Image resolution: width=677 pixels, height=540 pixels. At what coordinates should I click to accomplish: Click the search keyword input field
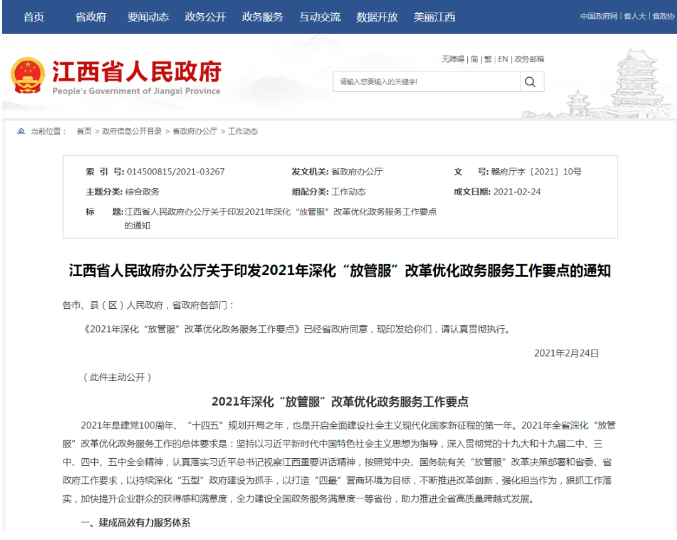click(425, 81)
